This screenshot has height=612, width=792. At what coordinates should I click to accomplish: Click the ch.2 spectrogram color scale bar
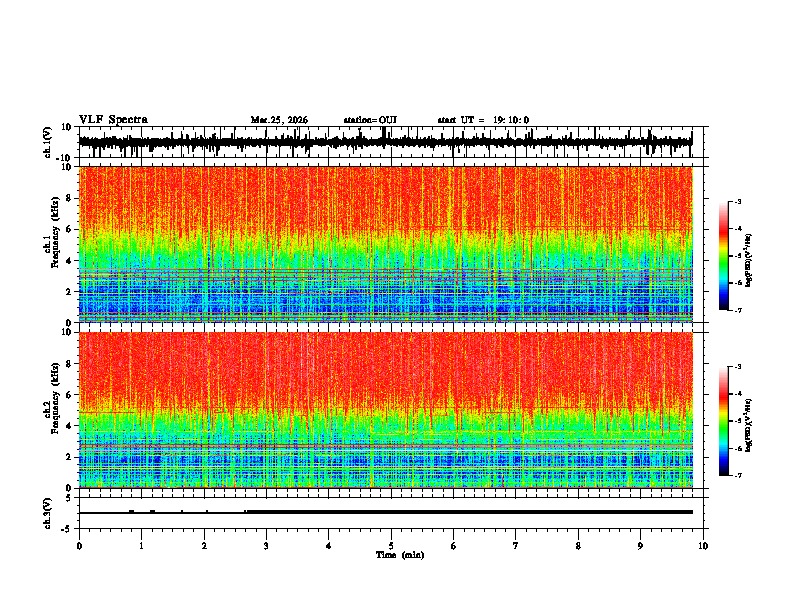pos(723,421)
